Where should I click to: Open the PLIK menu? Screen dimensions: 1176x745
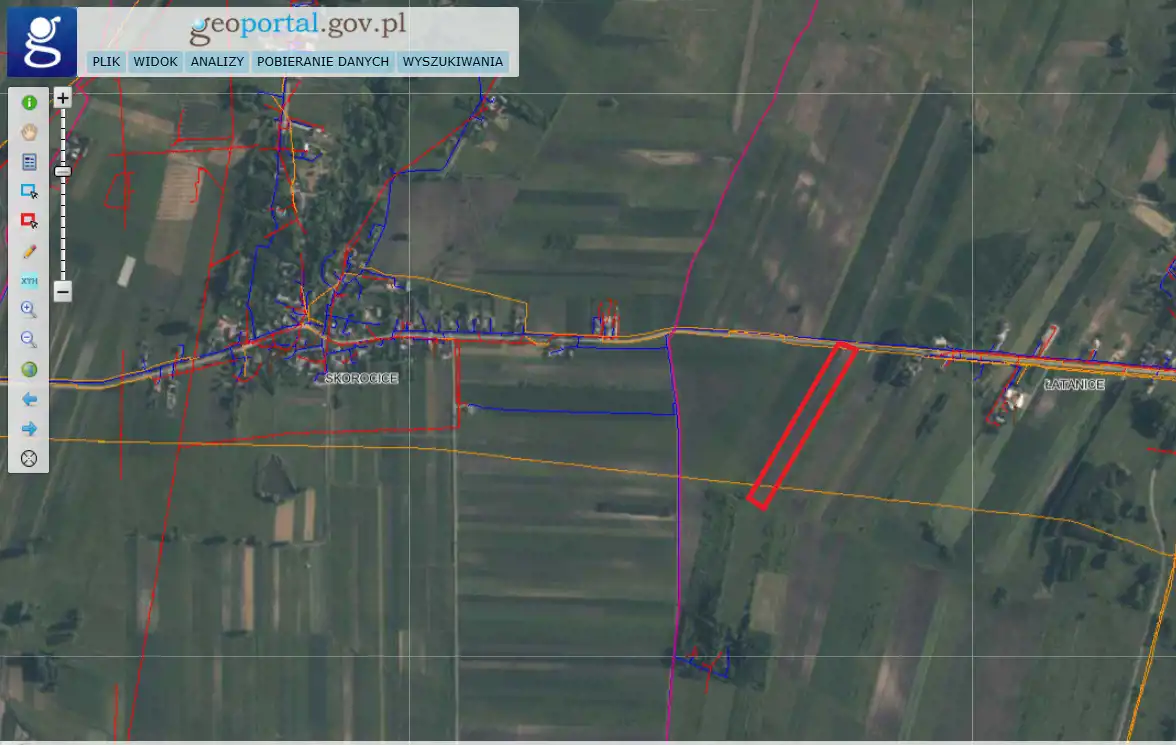(106, 62)
